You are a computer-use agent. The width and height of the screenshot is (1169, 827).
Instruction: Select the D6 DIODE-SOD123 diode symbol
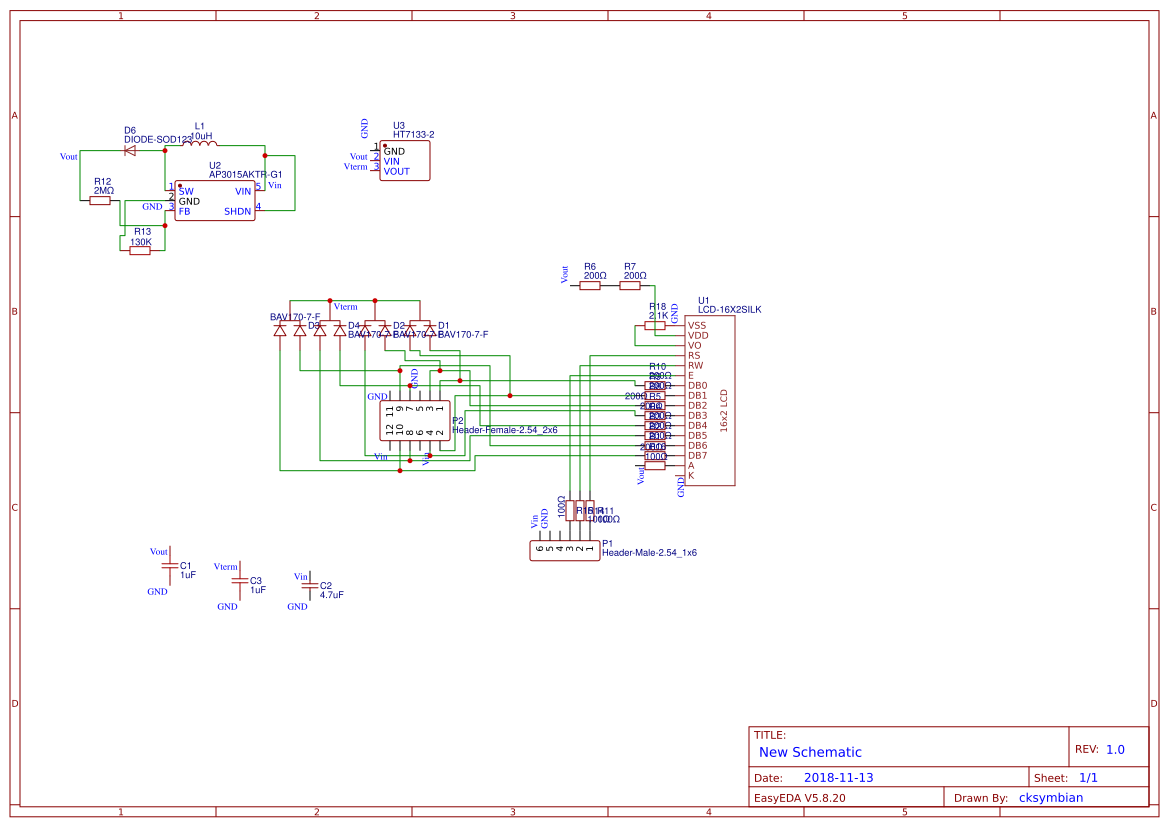click(130, 149)
